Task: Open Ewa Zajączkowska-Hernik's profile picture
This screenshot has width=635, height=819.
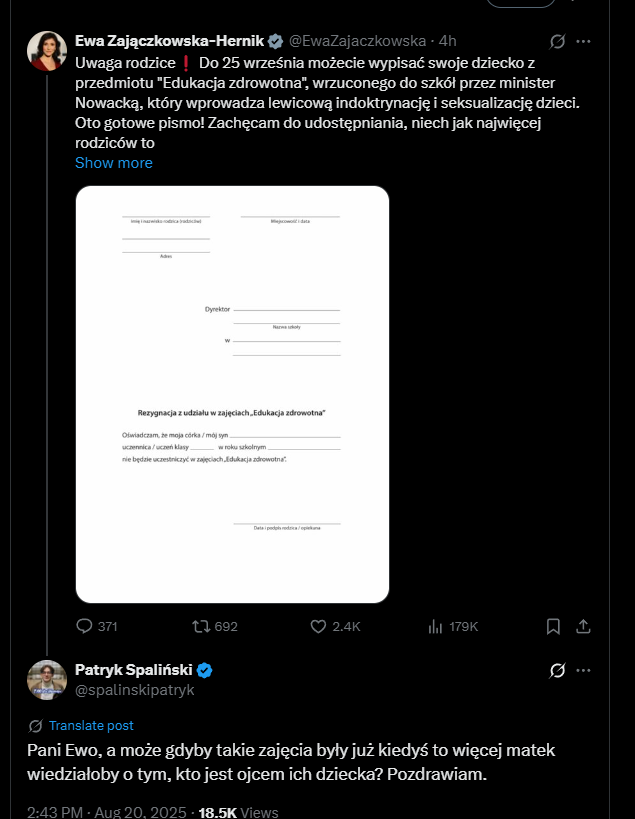Action: pos(47,51)
